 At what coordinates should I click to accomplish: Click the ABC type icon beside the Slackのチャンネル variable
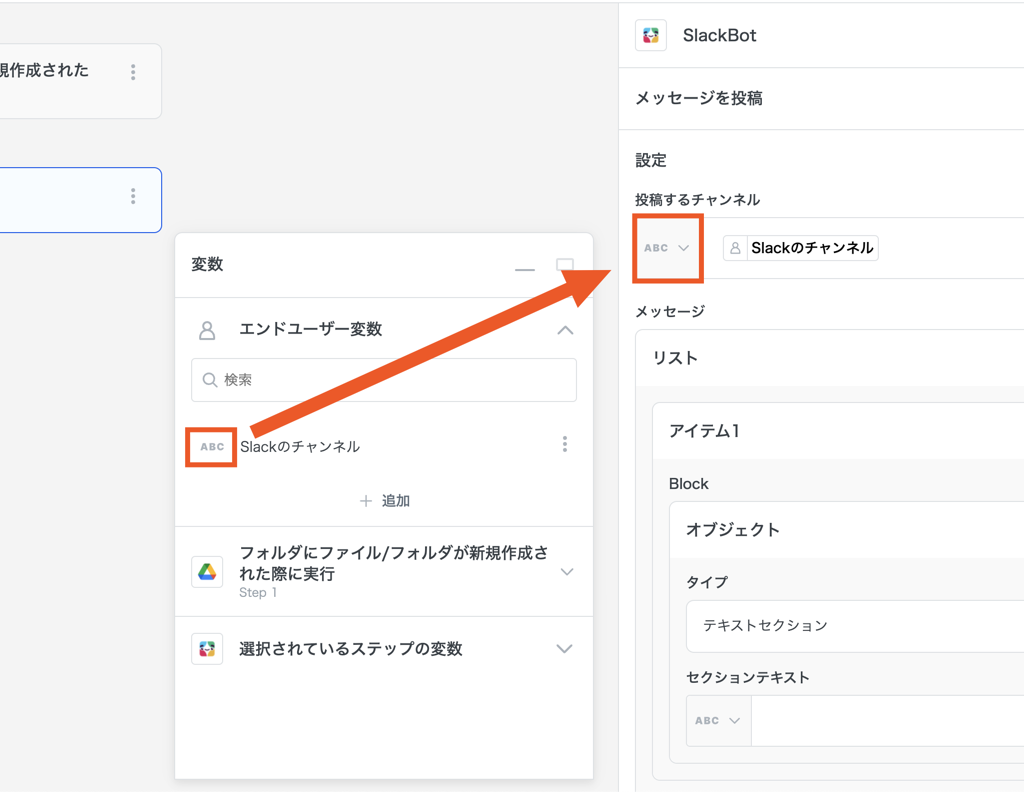(212, 447)
